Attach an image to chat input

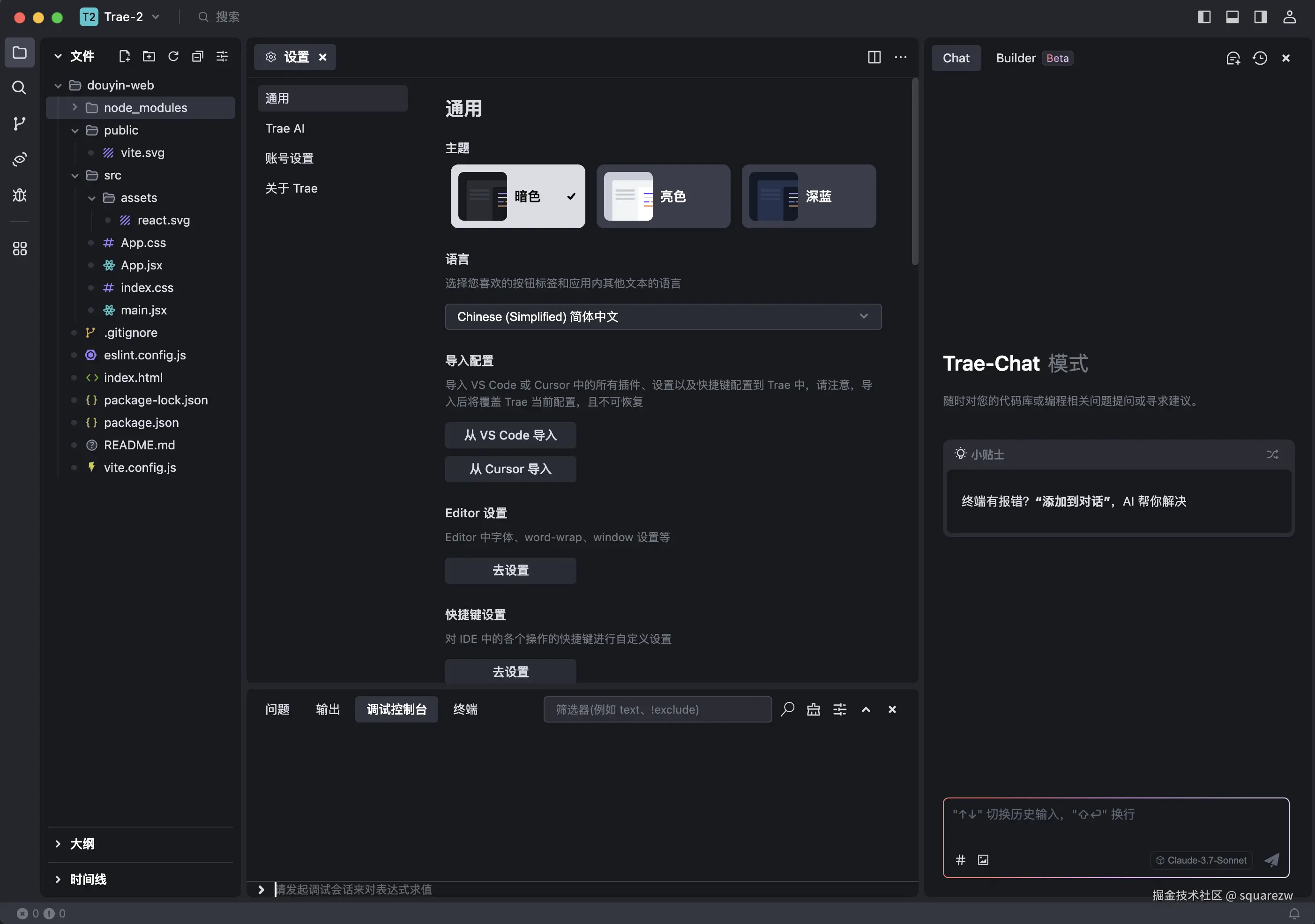(983, 859)
